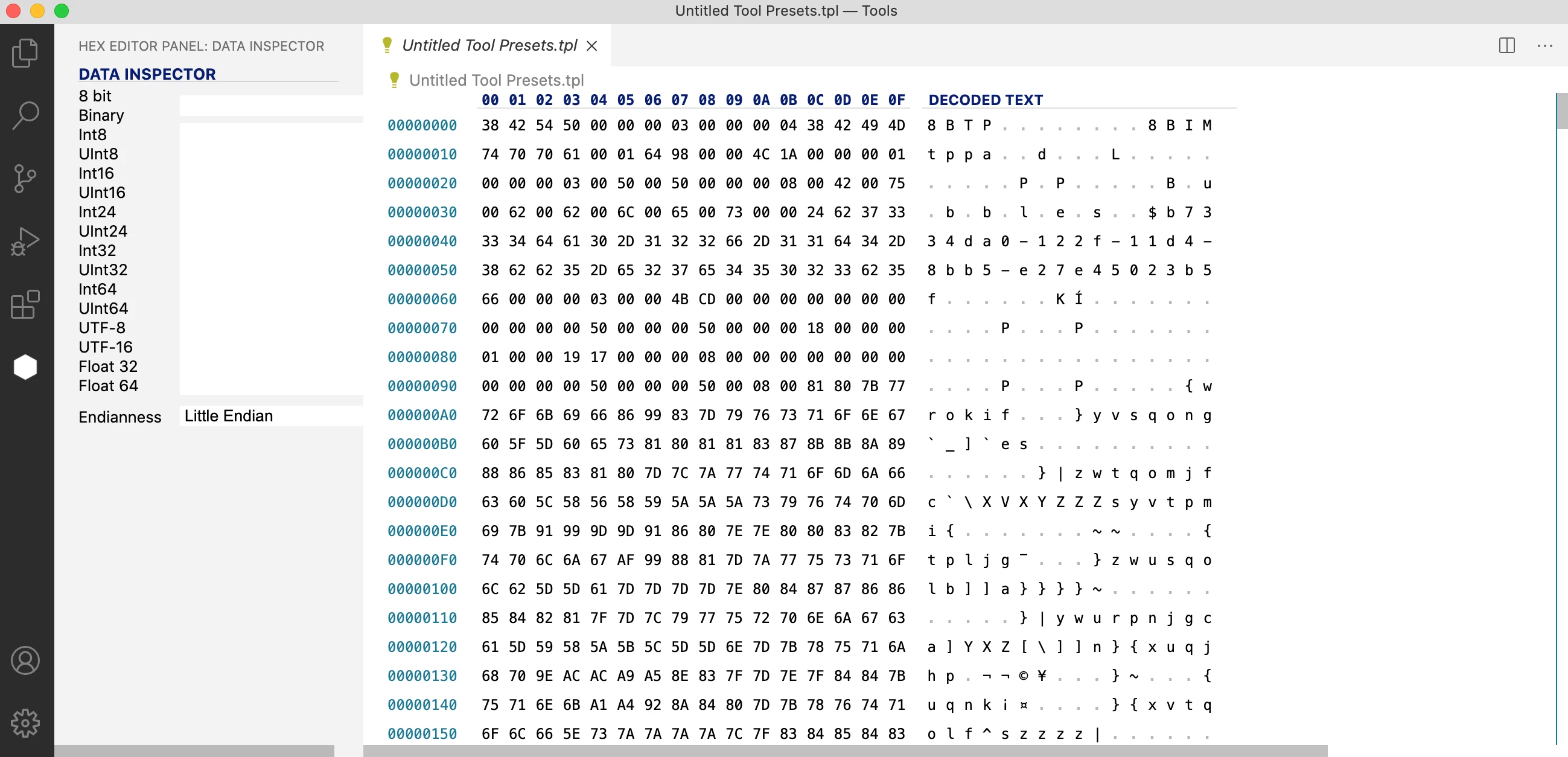Click the DATA INSPECTOR heading
The image size is (1568, 757).
pyautogui.click(x=147, y=74)
